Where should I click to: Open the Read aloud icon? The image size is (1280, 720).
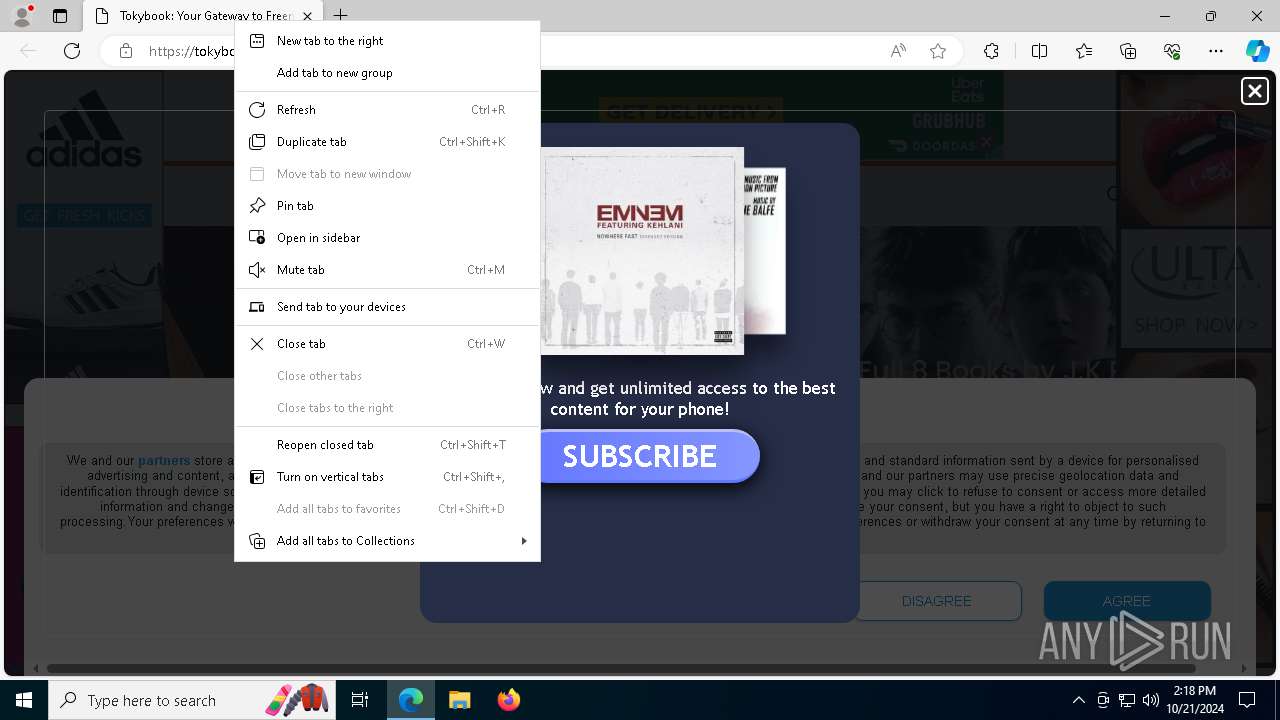tap(898, 51)
